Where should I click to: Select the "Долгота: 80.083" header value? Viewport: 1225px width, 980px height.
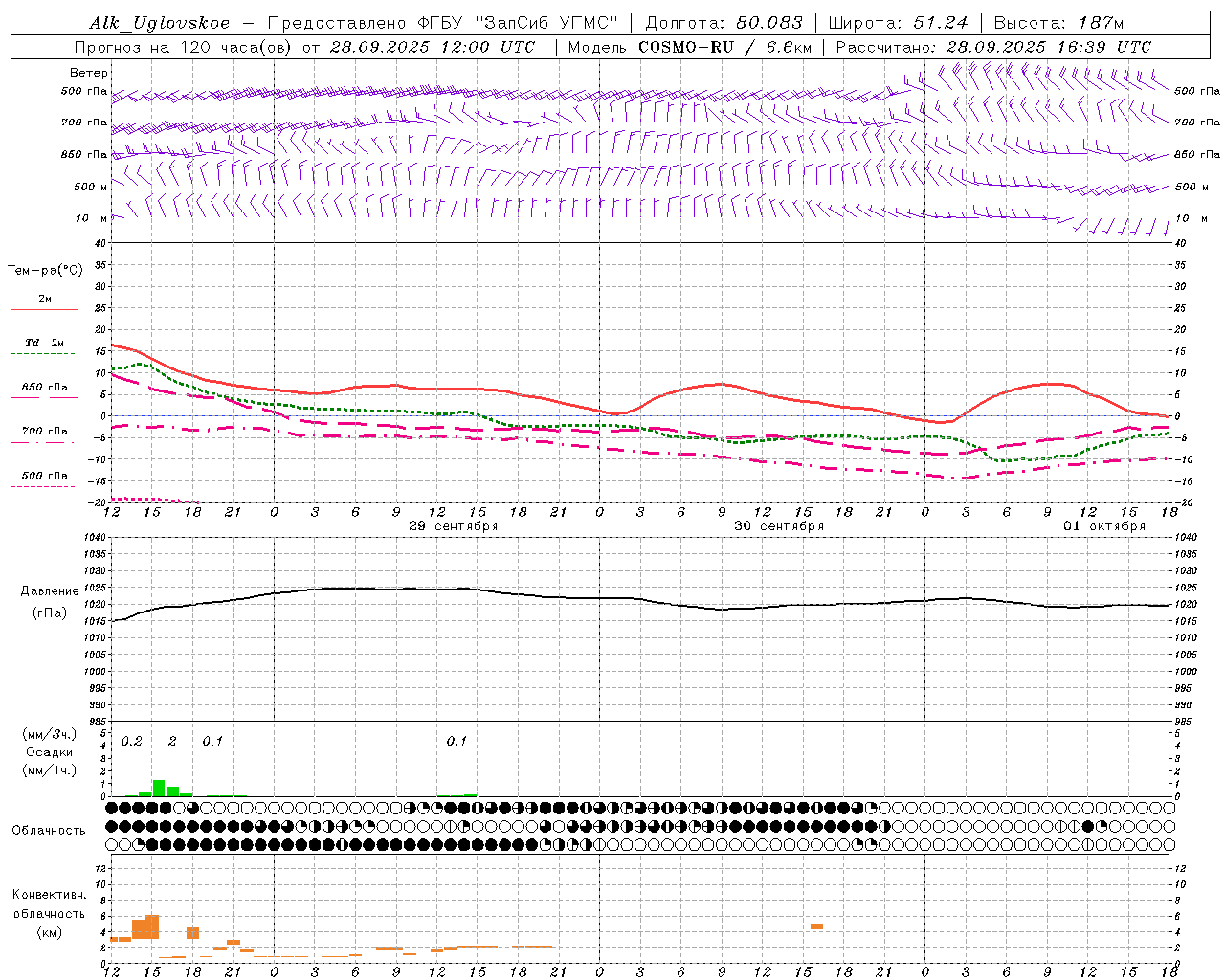(724, 23)
